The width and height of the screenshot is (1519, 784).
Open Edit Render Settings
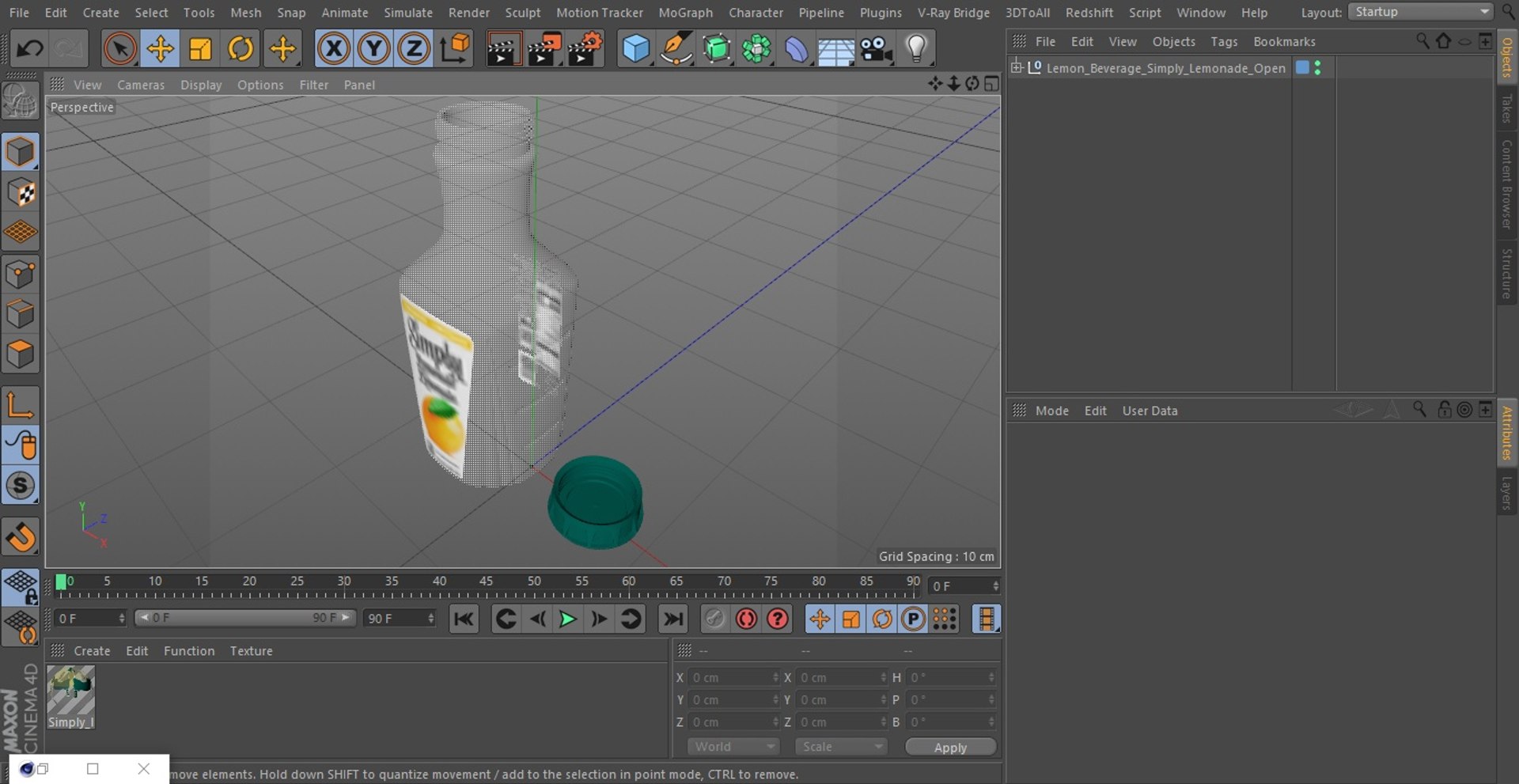[x=586, y=49]
